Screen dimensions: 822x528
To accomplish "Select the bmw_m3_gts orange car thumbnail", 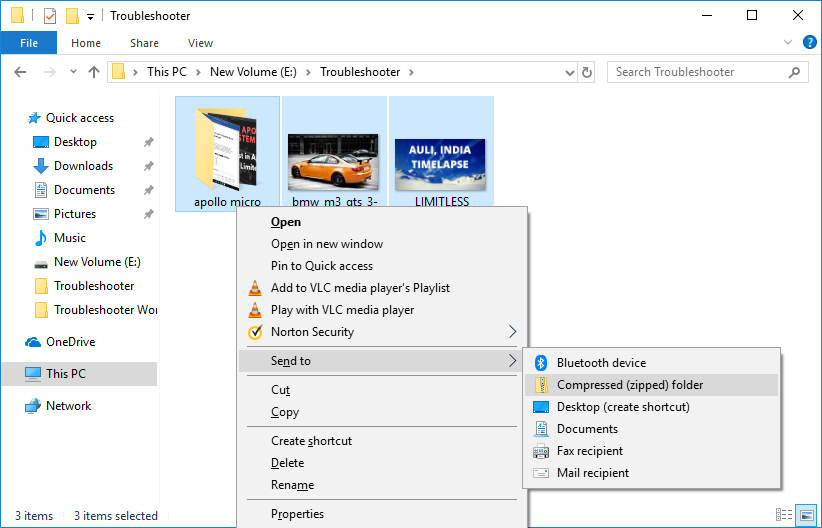I will (335, 161).
